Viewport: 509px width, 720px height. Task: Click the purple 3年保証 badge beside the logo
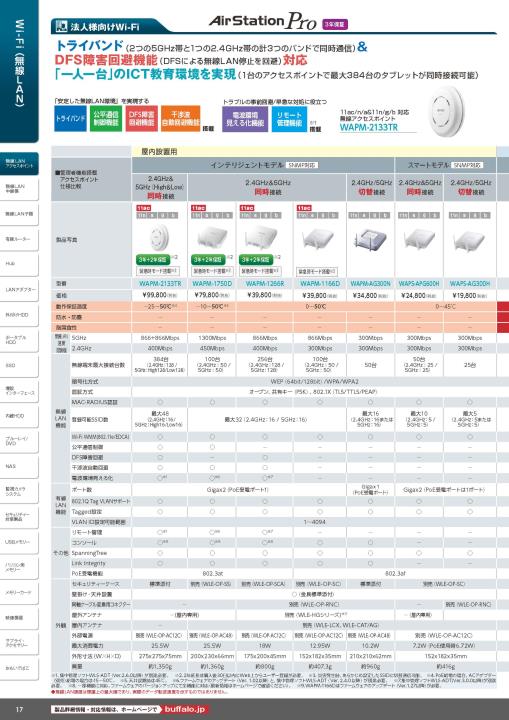pos(334,24)
